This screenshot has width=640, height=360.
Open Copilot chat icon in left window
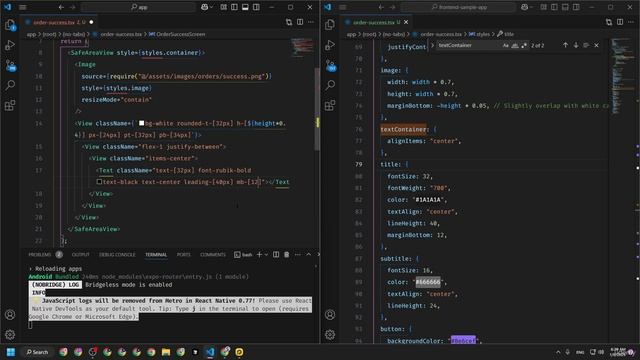(x=204, y=7)
